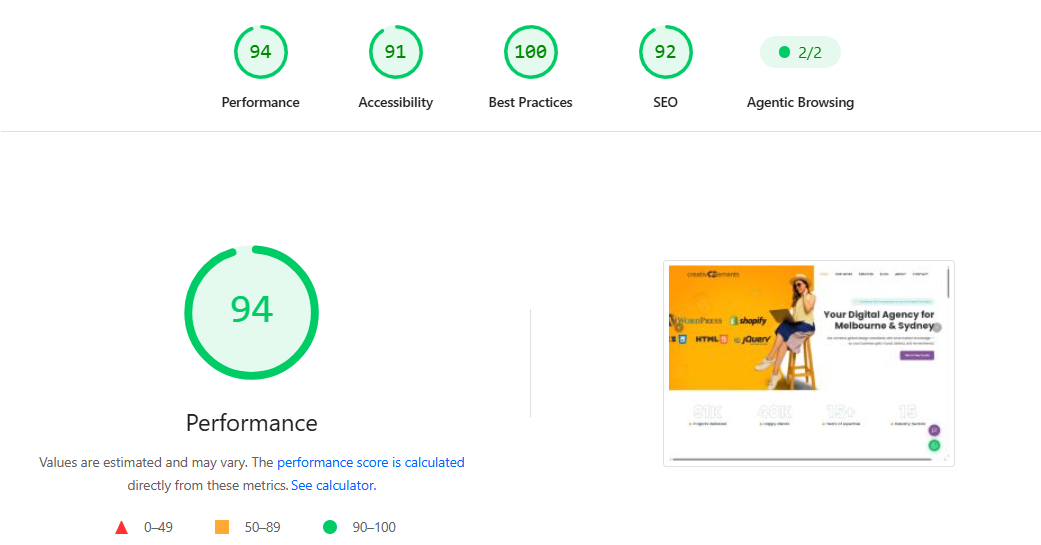Image resolution: width=1041 pixels, height=545 pixels.
Task: Select the SEO category label
Action: (x=665, y=102)
